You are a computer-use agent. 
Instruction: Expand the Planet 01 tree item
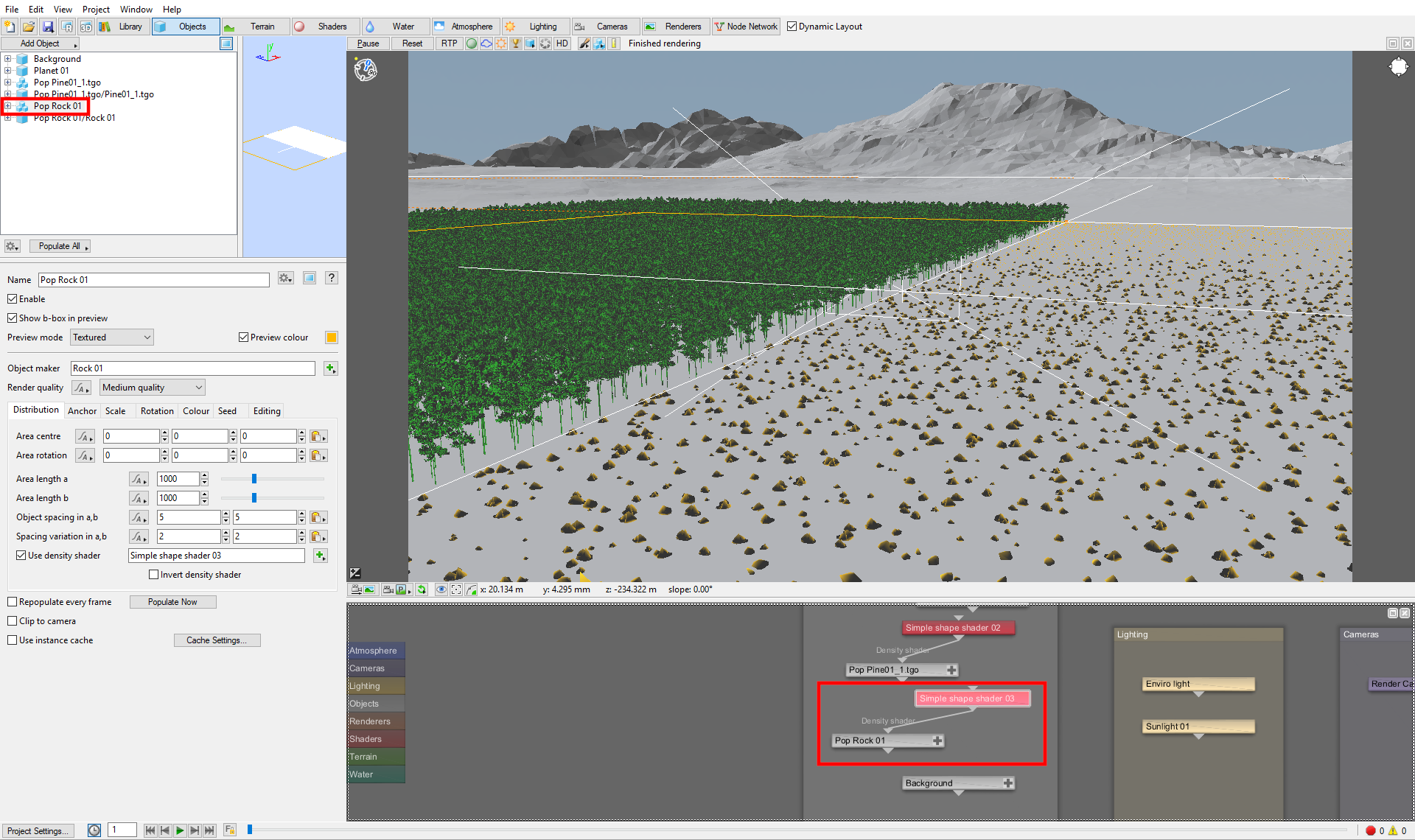(7, 71)
